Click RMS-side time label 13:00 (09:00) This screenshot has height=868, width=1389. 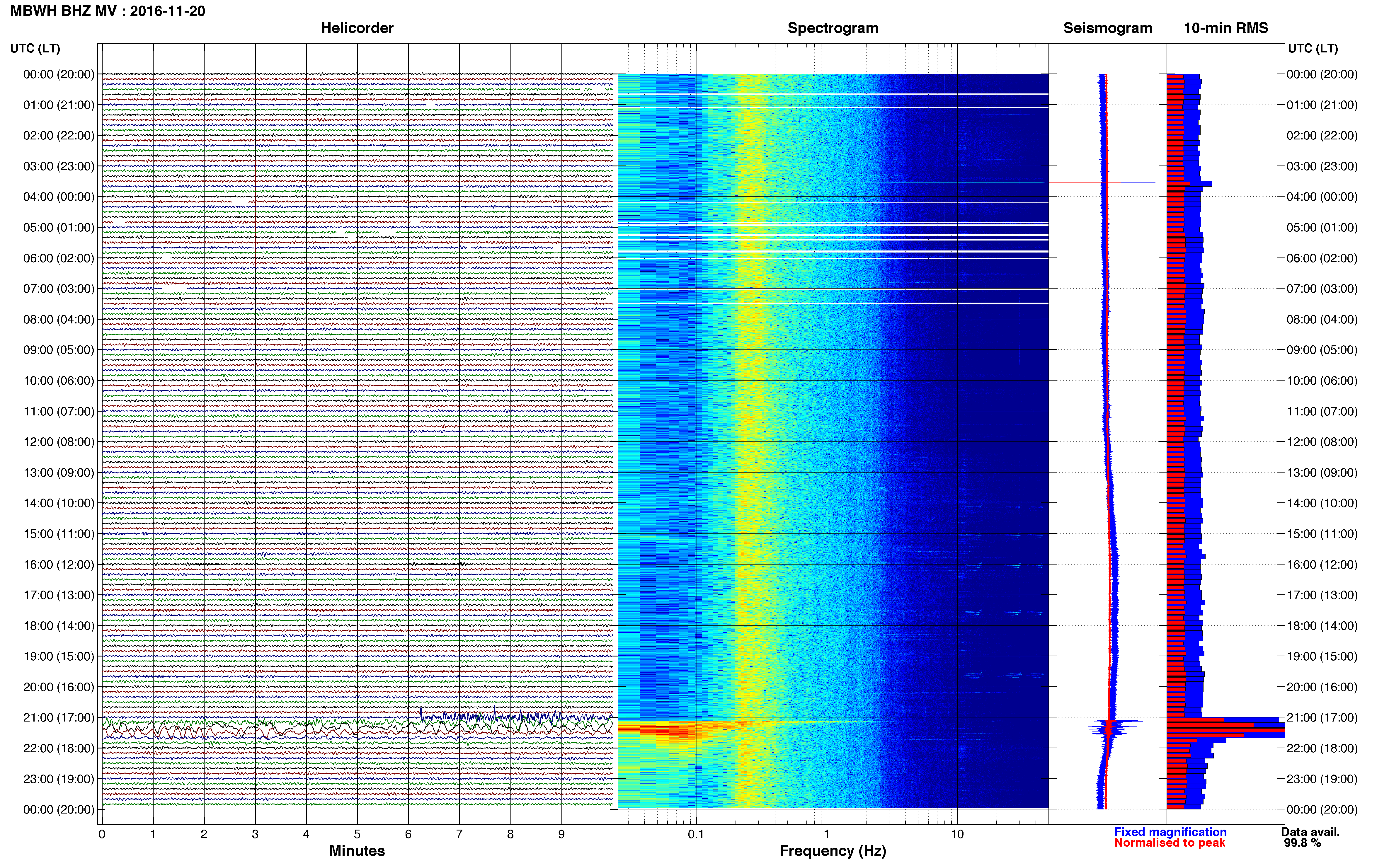click(x=1322, y=473)
